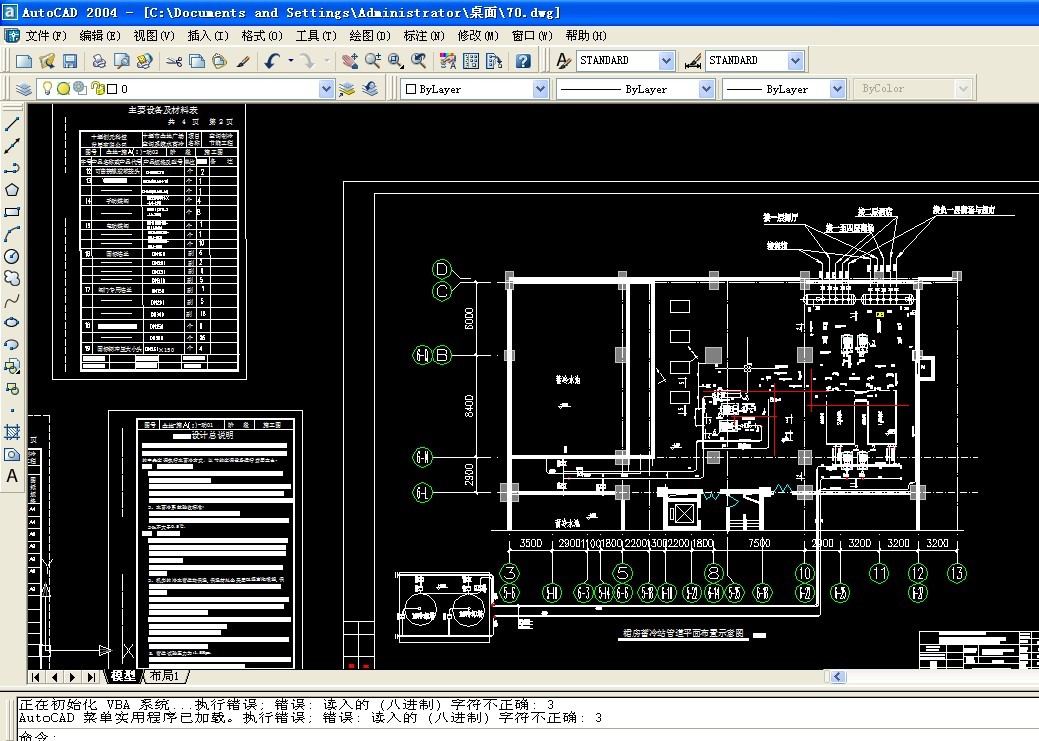
Task: Click the Save icon in toolbar
Action: pos(70,61)
